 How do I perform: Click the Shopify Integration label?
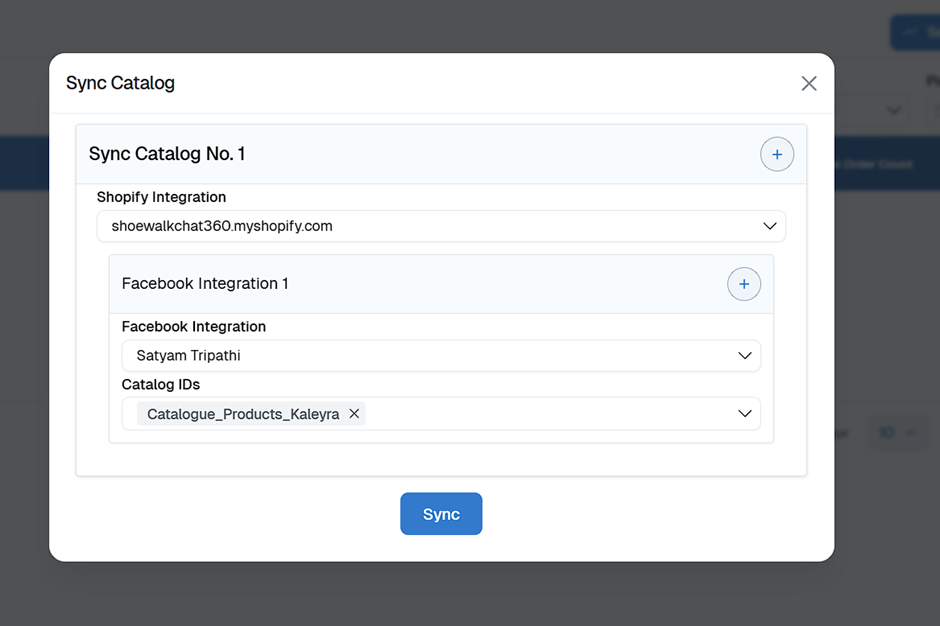point(161,197)
